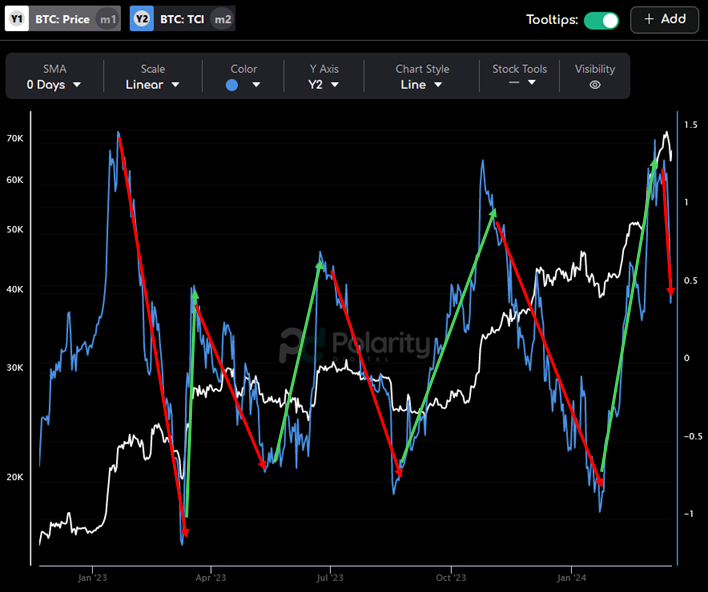This screenshot has height=592, width=708.
Task: Click the Oct '23 x-axis label
Action: [x=451, y=578]
